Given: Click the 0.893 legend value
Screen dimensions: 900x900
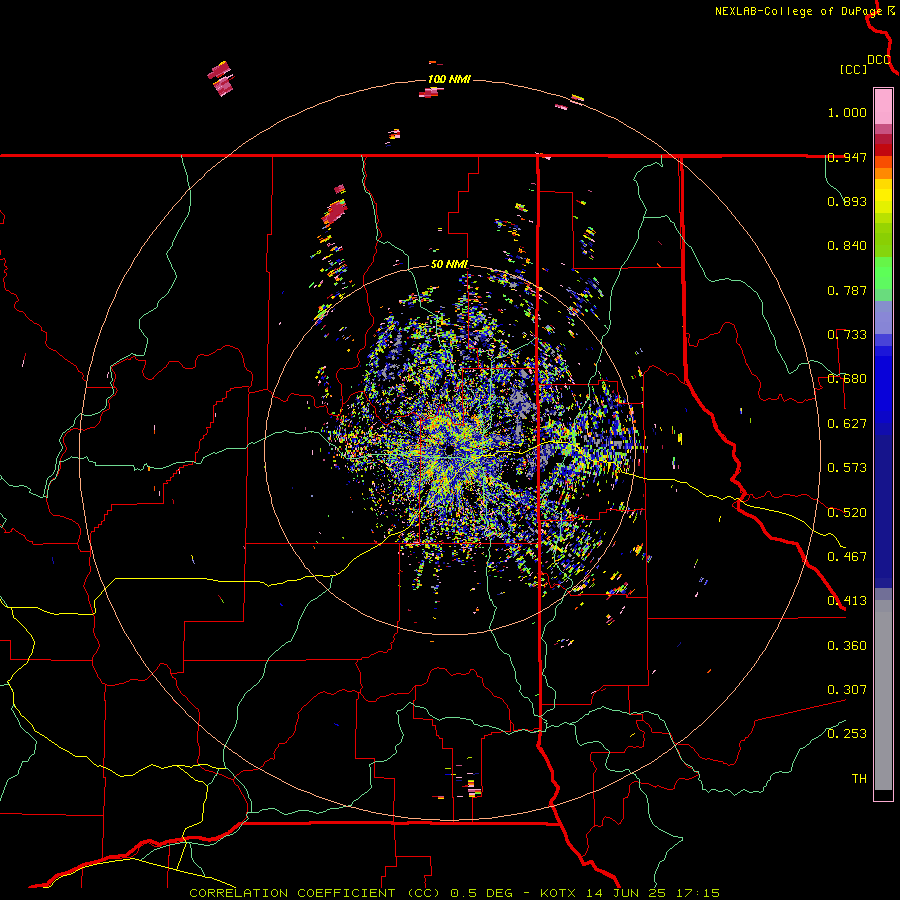Looking at the screenshot, I should 847,201.
